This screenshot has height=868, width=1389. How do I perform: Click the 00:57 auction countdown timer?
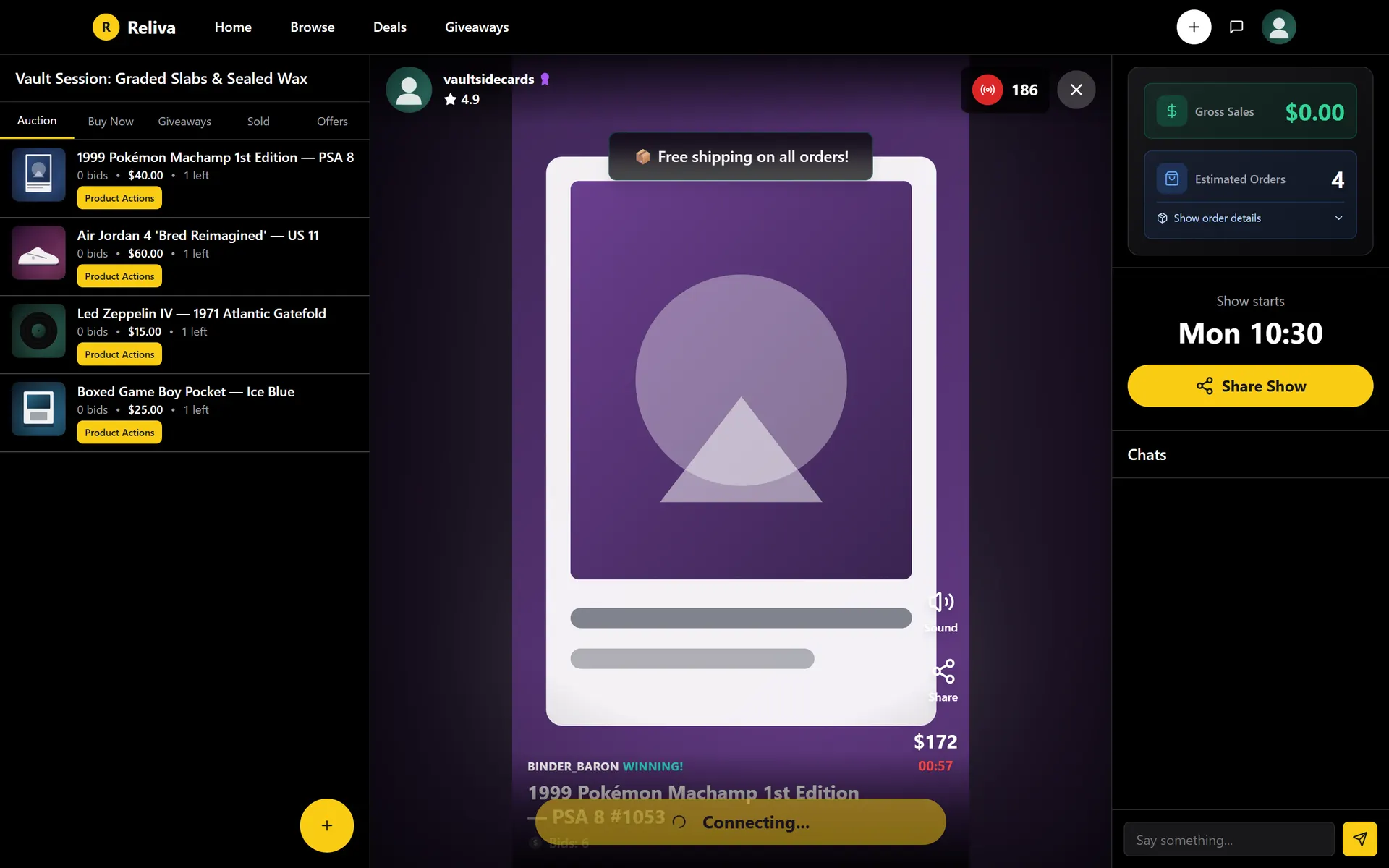[x=935, y=766]
